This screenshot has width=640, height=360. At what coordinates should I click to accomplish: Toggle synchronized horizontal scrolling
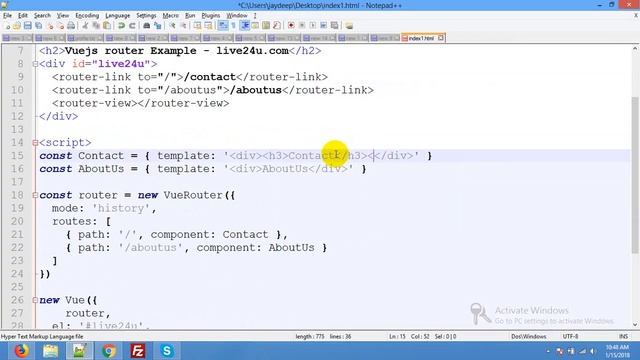click(x=208, y=26)
